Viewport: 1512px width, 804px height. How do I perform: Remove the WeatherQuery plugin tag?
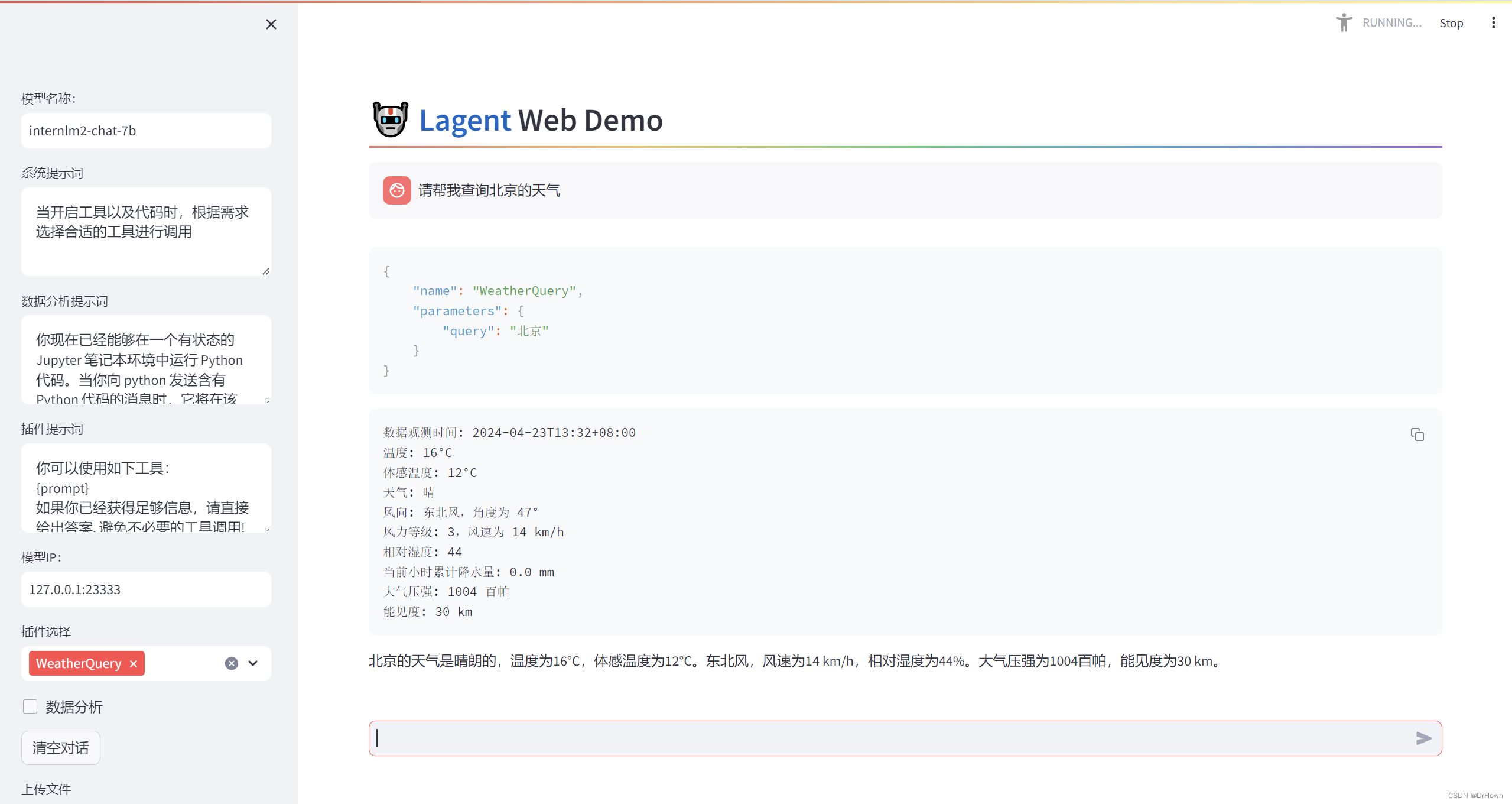pos(134,663)
